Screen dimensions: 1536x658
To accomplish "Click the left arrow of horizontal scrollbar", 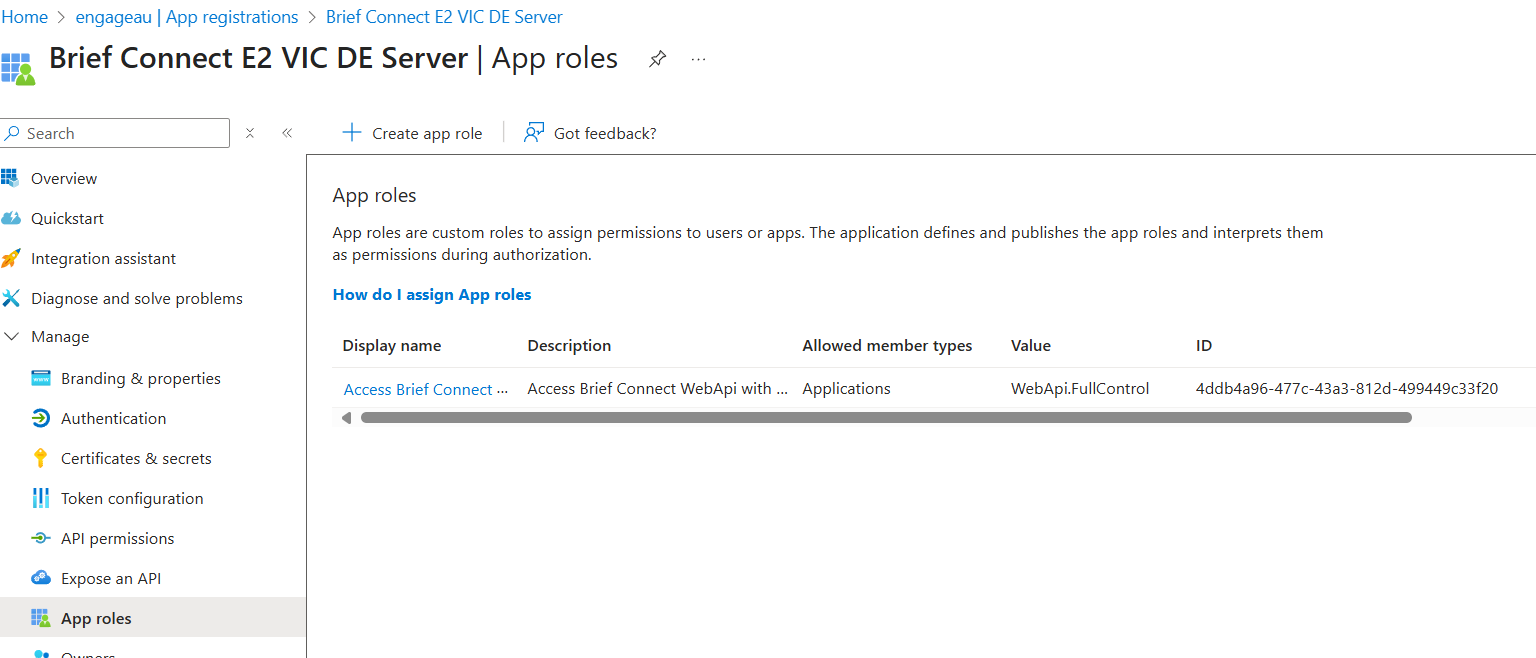I will point(346,418).
